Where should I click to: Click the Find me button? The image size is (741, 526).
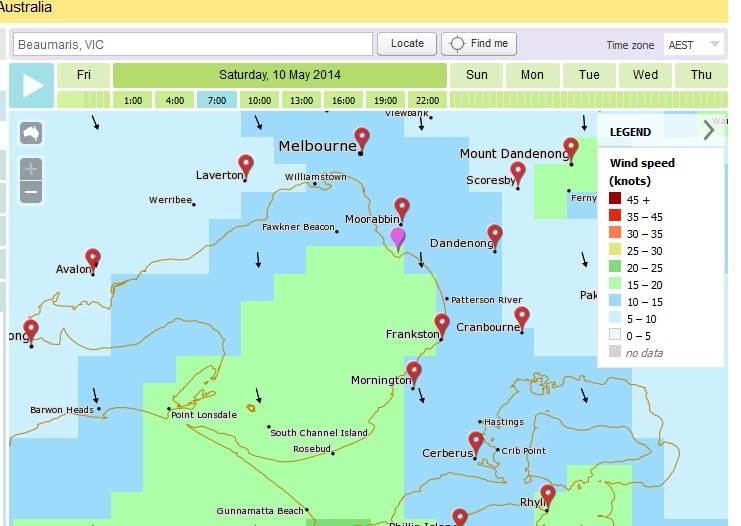click(x=478, y=44)
